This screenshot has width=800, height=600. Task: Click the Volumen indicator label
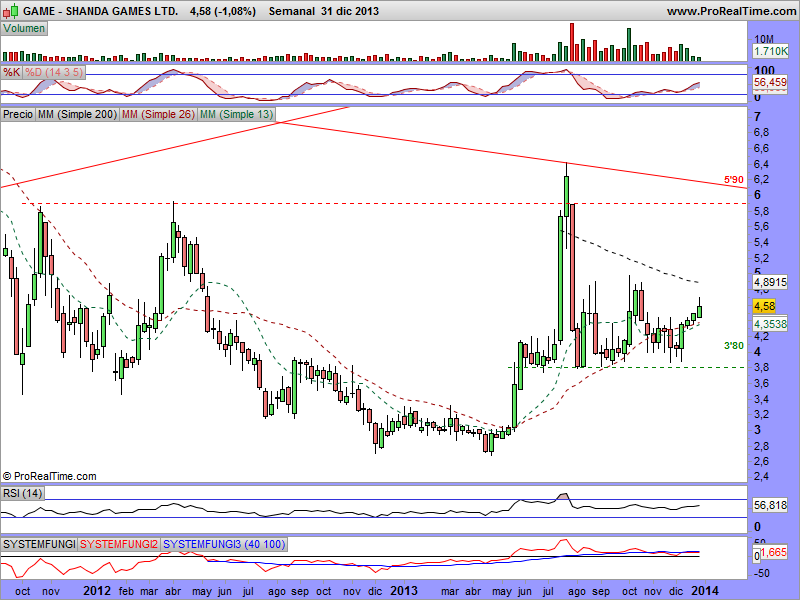pos(24,29)
